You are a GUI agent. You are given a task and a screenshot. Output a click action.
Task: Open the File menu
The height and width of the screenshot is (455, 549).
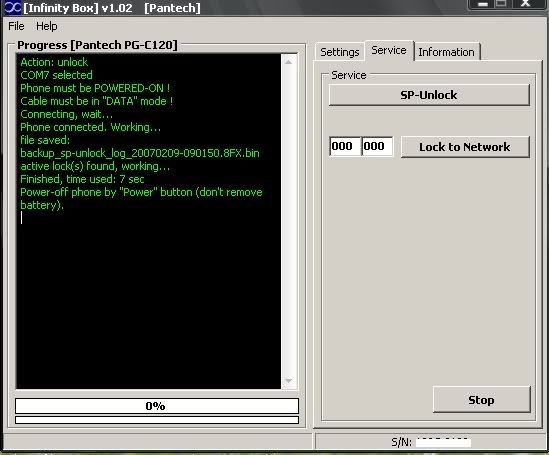(16, 26)
